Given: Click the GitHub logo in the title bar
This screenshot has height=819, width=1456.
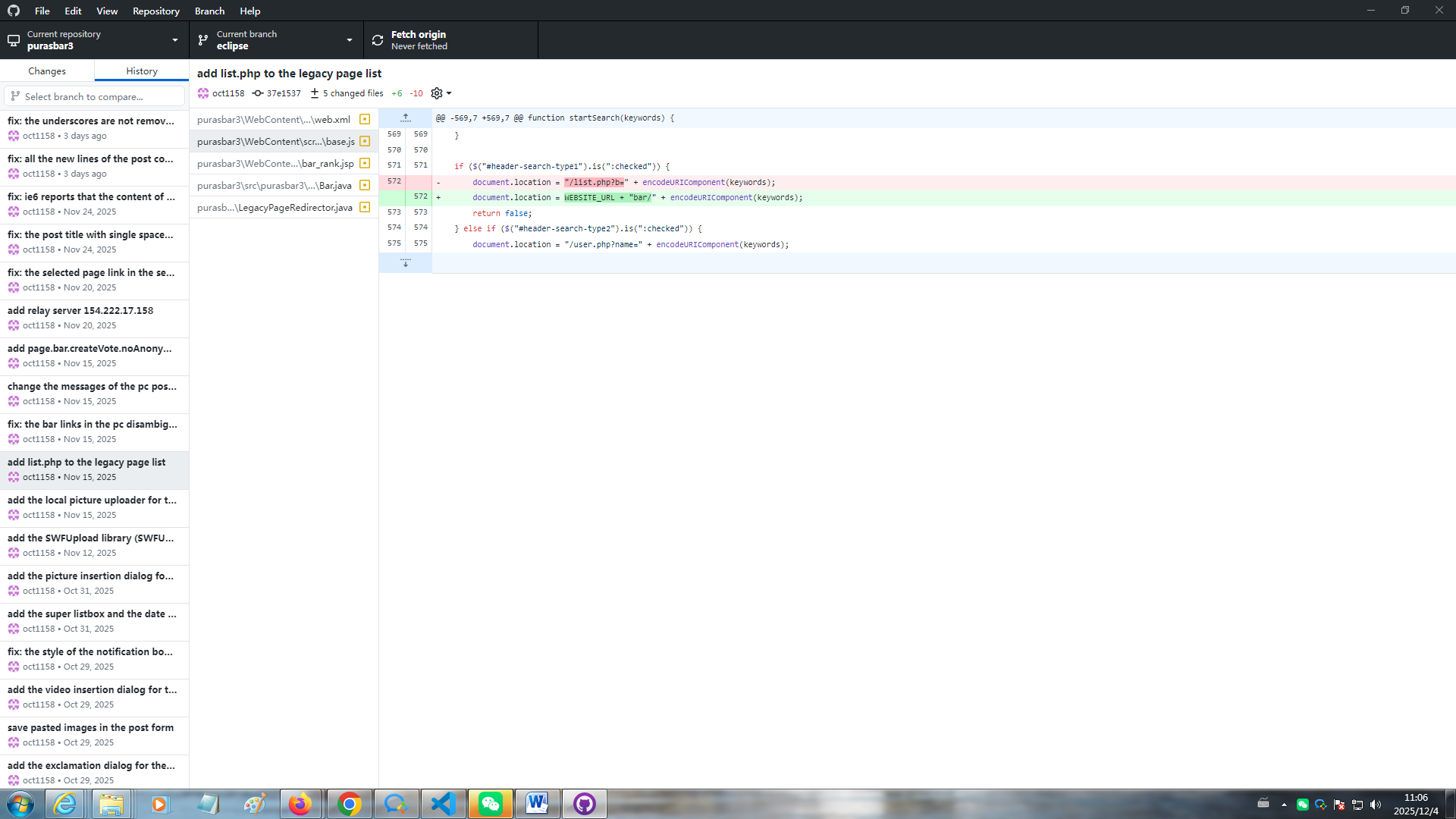Looking at the screenshot, I should point(14,11).
